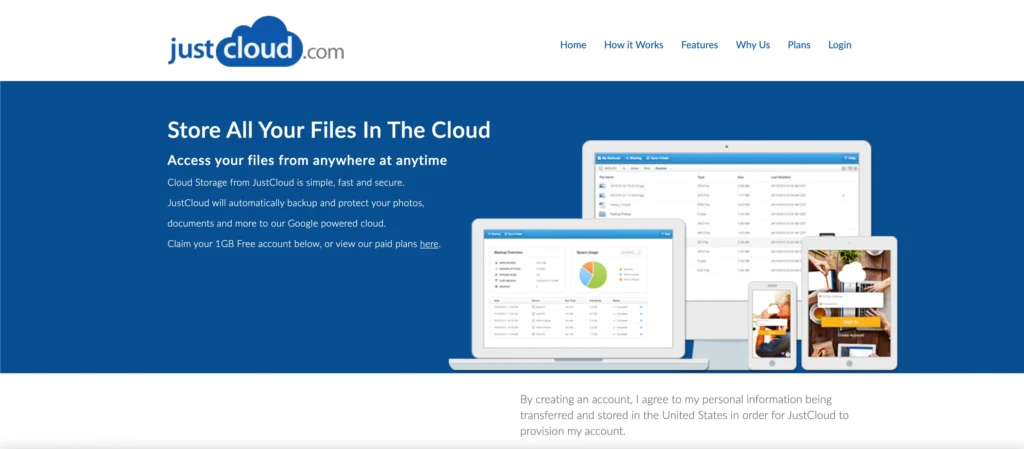Click 'Access your files from anywhere at anytime'
The image size is (1024, 449).
[x=307, y=161]
